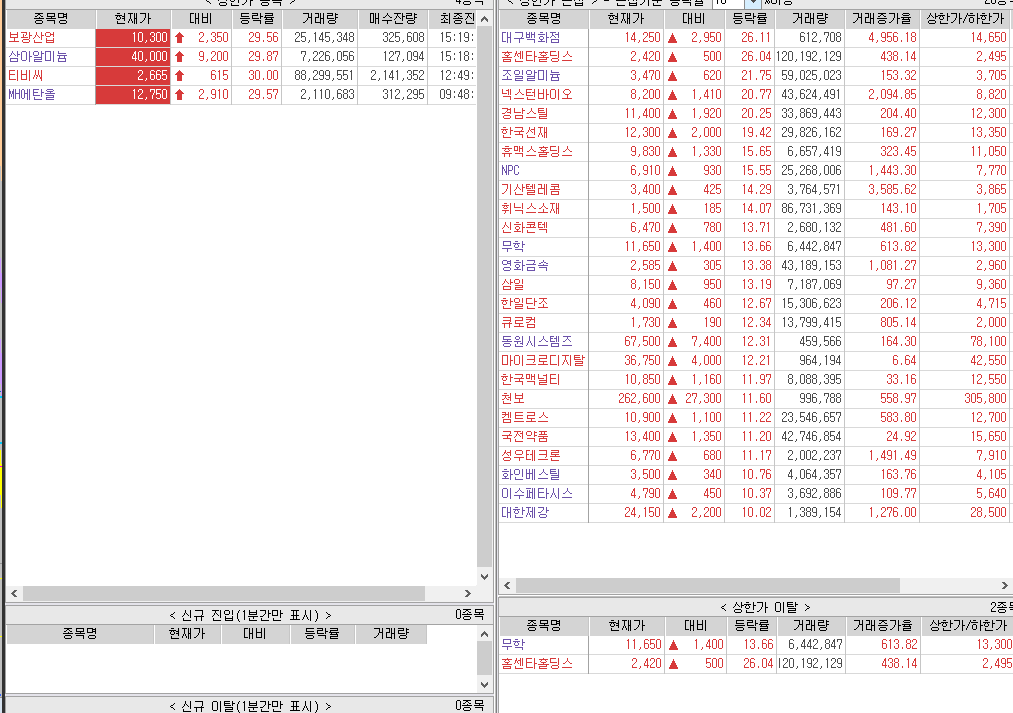Click up arrow of 신규 진입 panel scrollbar
The image size is (1013, 713).
(x=485, y=634)
